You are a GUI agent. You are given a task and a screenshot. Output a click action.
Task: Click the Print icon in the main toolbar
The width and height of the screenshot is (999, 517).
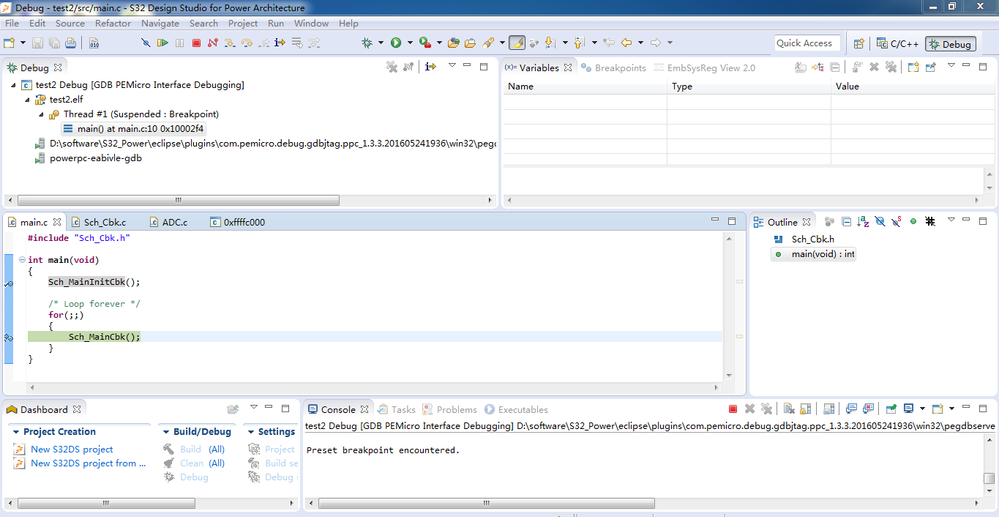70,43
